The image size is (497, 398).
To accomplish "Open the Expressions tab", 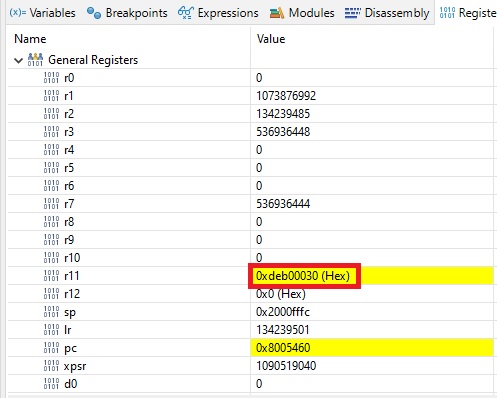I will [x=218, y=13].
